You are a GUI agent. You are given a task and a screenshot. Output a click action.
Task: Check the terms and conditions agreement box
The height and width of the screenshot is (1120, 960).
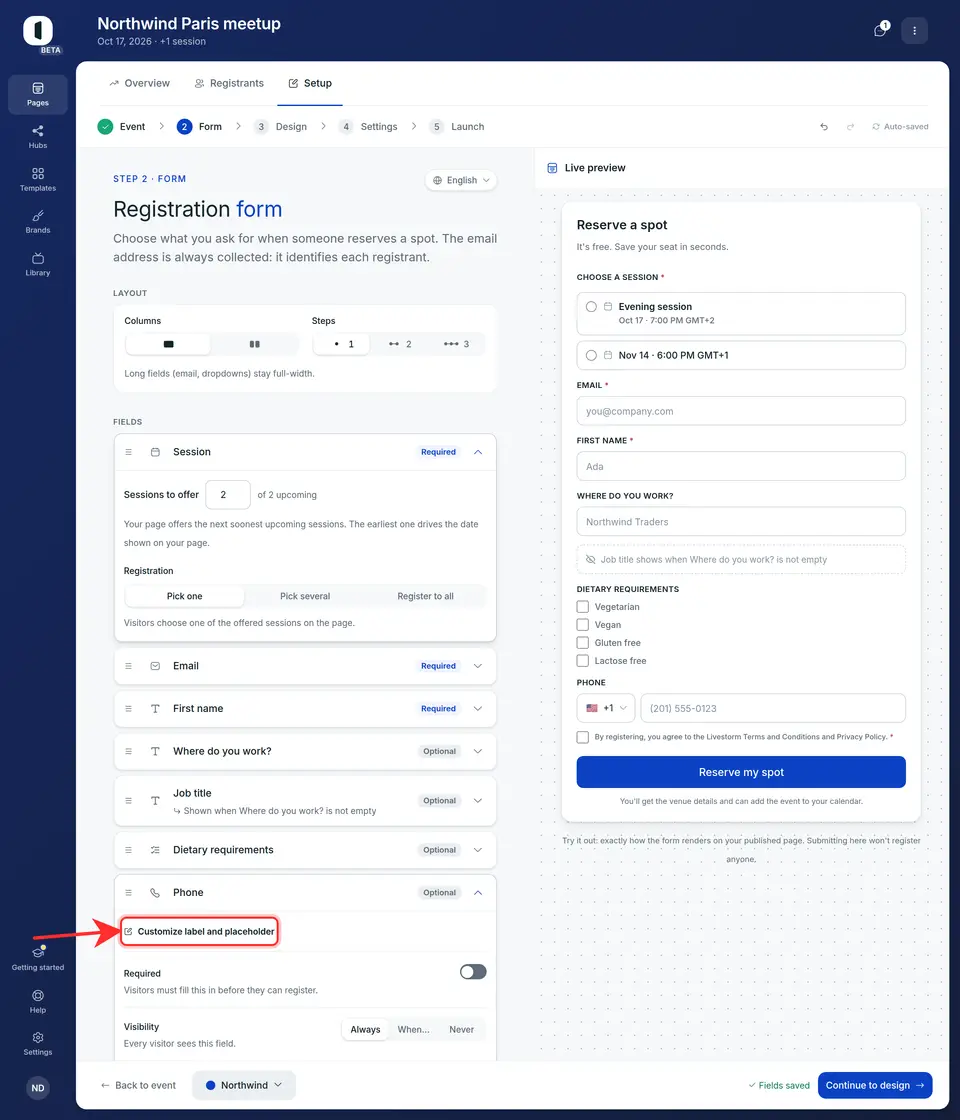(x=583, y=737)
